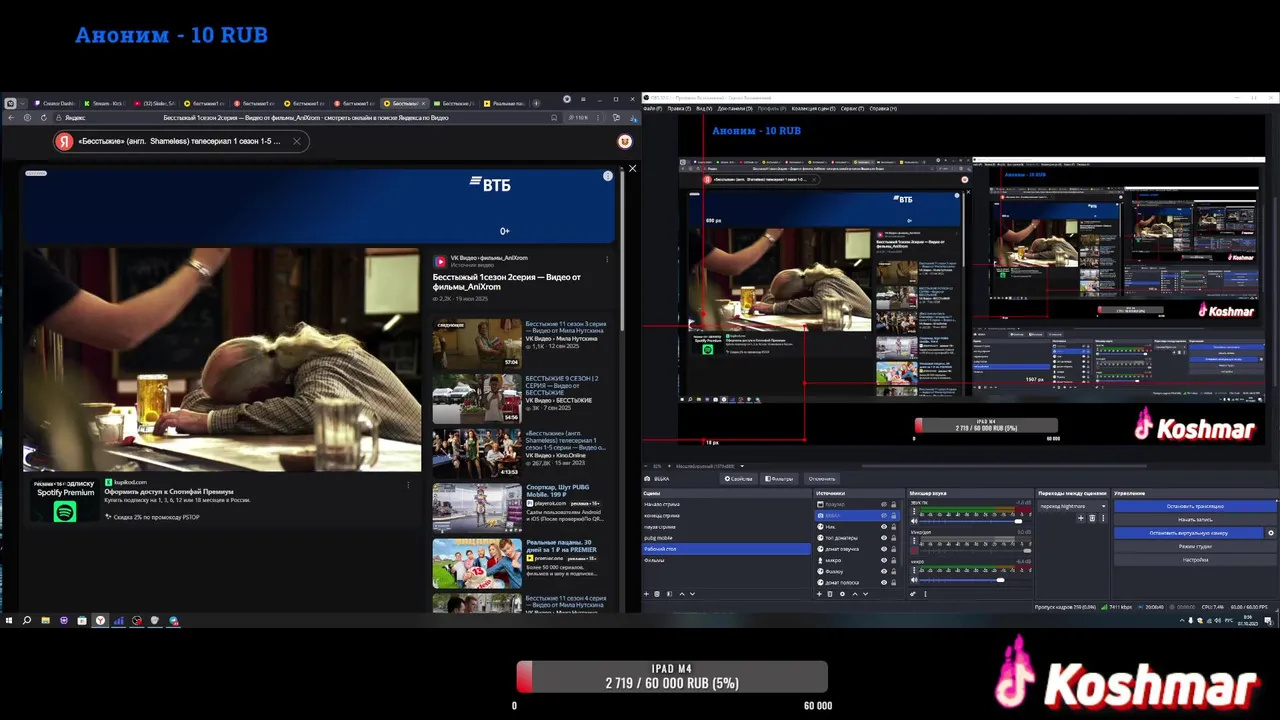Open source properties gear icon below the sources list
The image size is (1280, 720).
point(842,594)
